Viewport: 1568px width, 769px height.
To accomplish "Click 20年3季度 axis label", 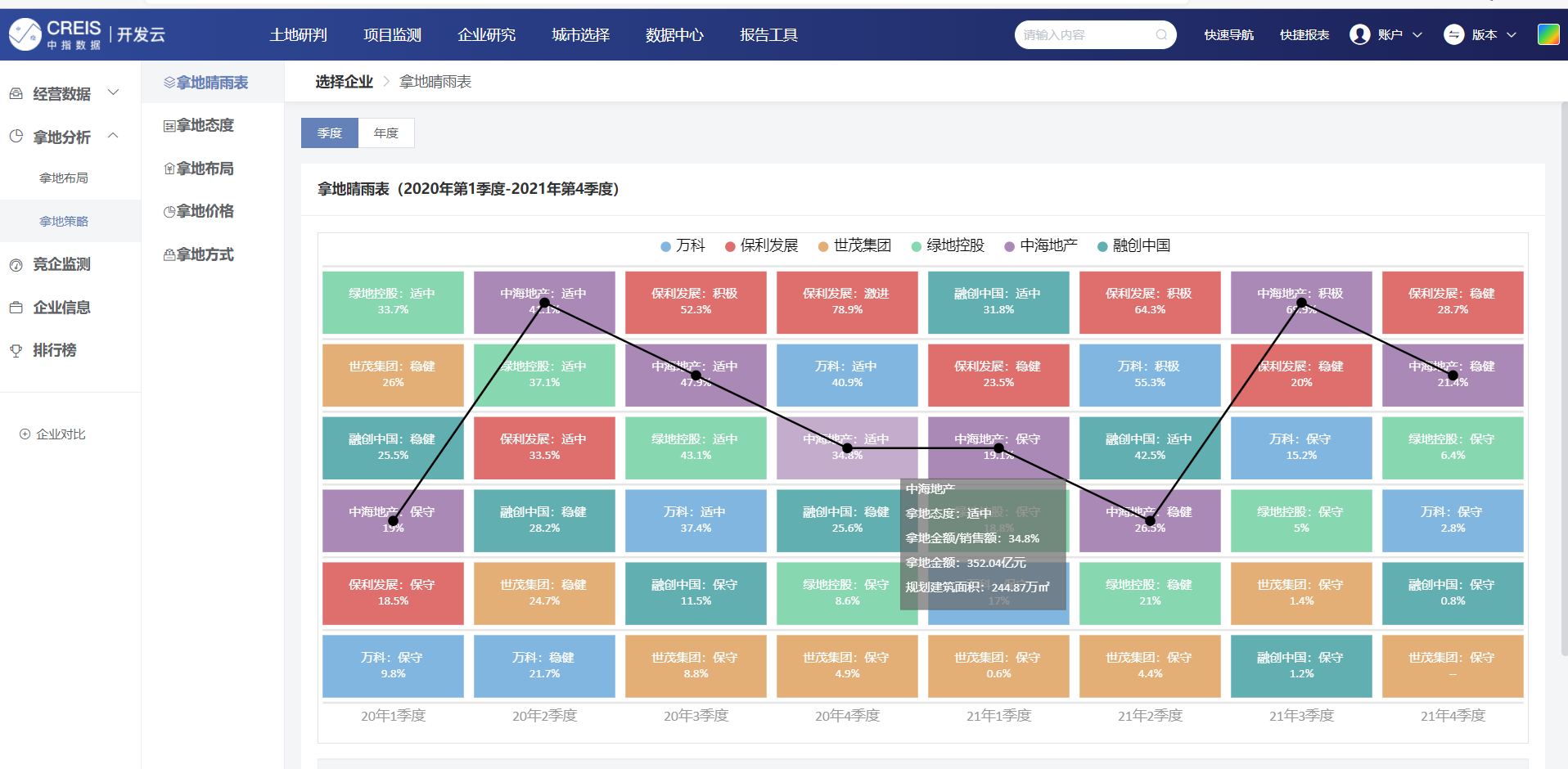I will 696,716.
